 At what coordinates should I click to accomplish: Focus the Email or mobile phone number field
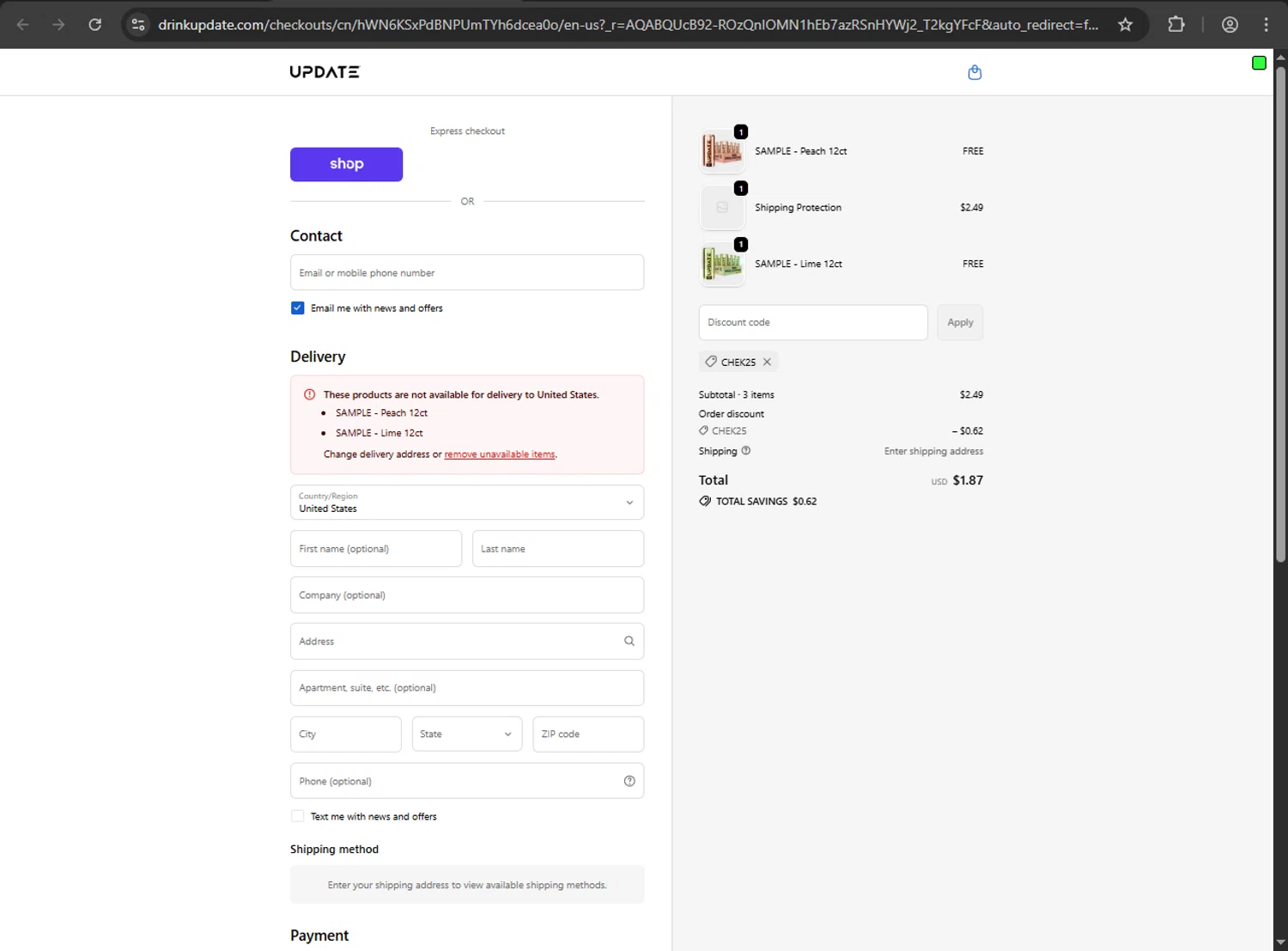pos(467,272)
